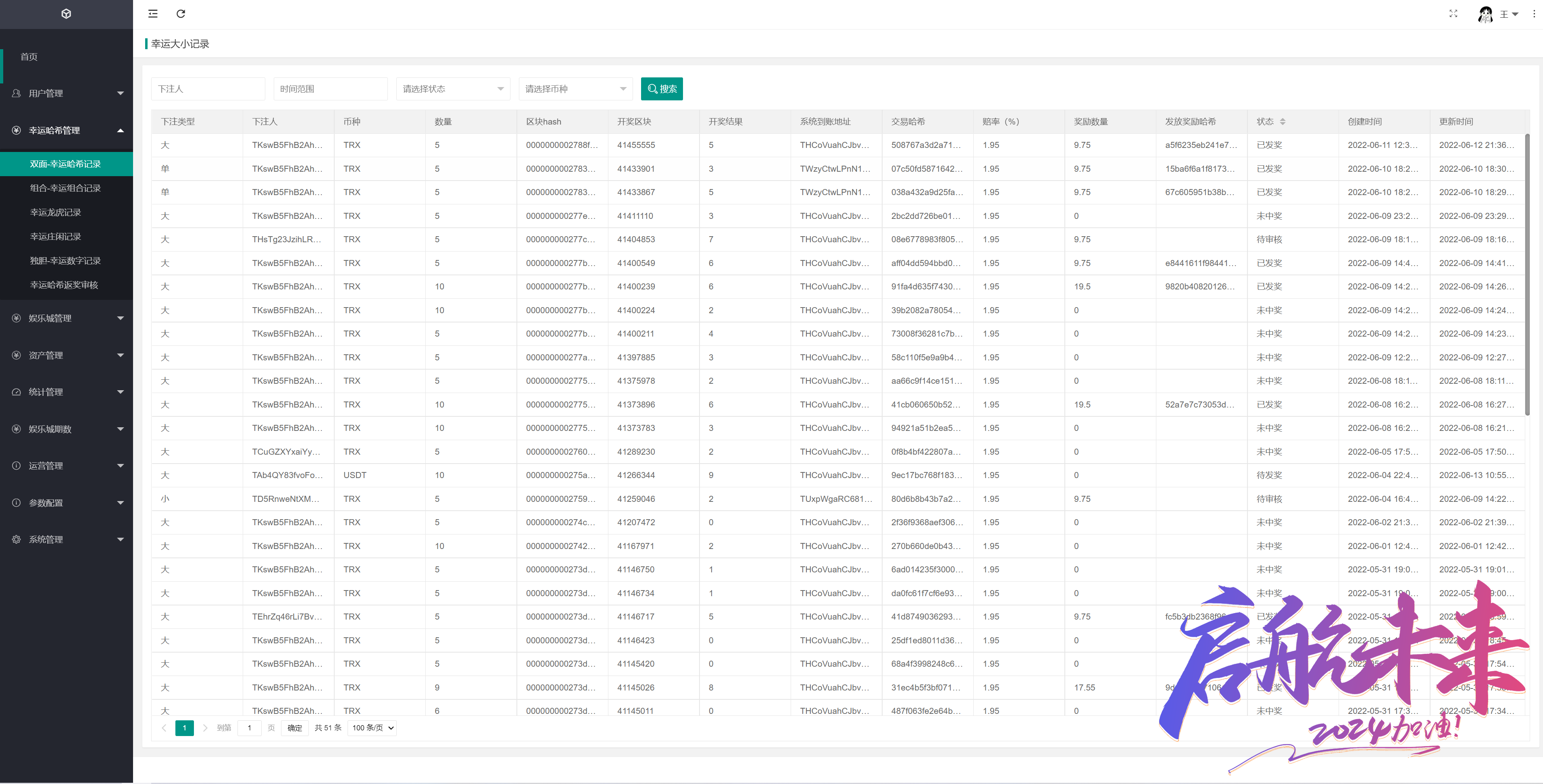Open the 时间范围 date range field

pos(331,89)
